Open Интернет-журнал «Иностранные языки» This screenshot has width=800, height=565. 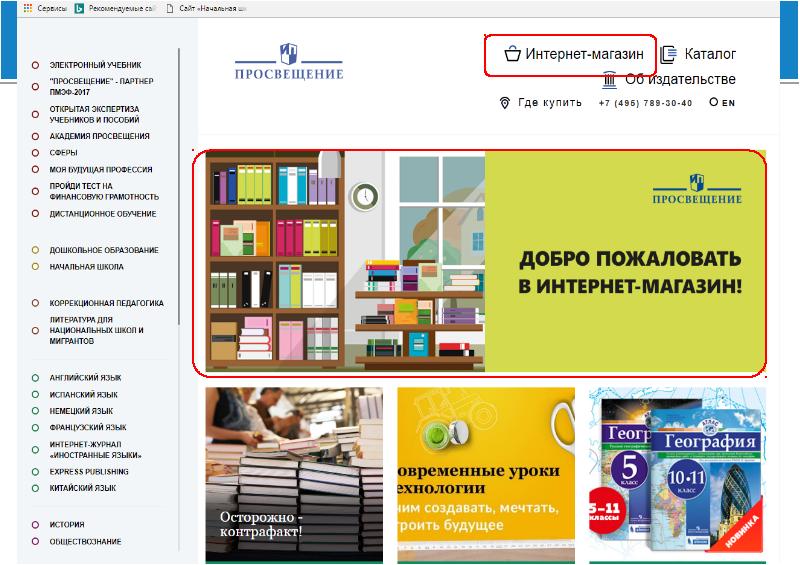pos(95,450)
